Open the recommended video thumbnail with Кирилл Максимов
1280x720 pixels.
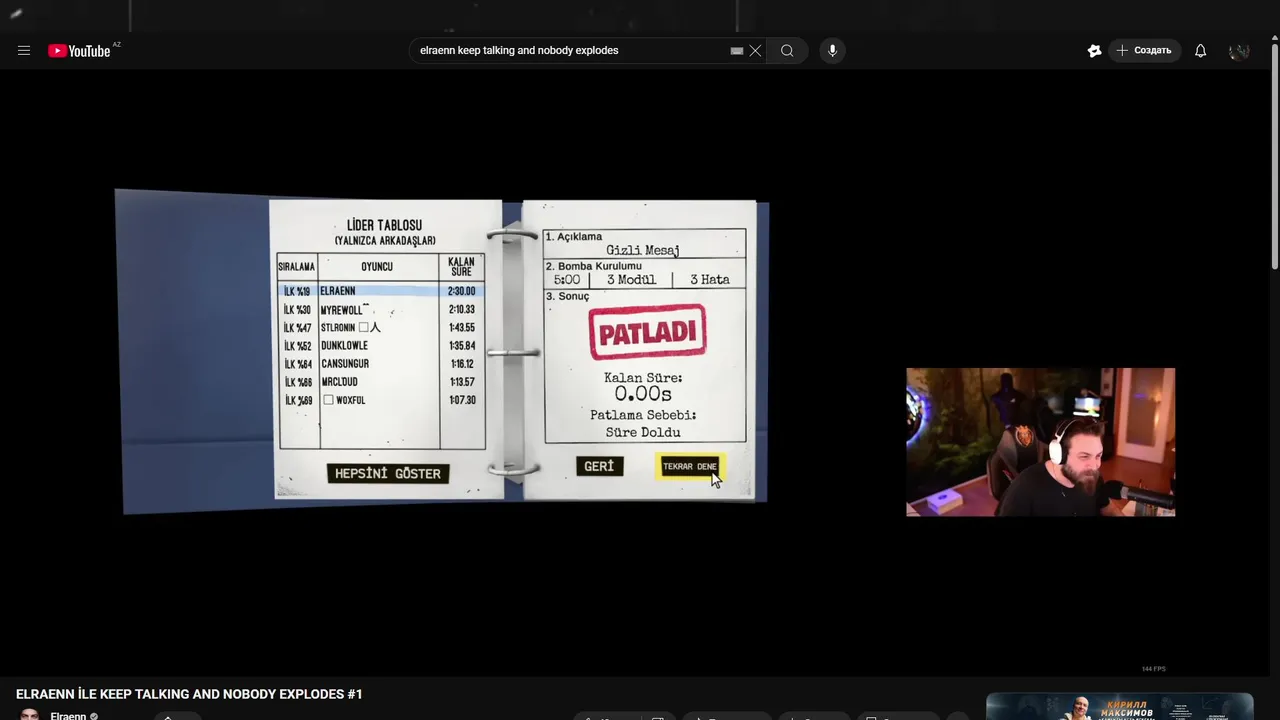tap(1120, 706)
